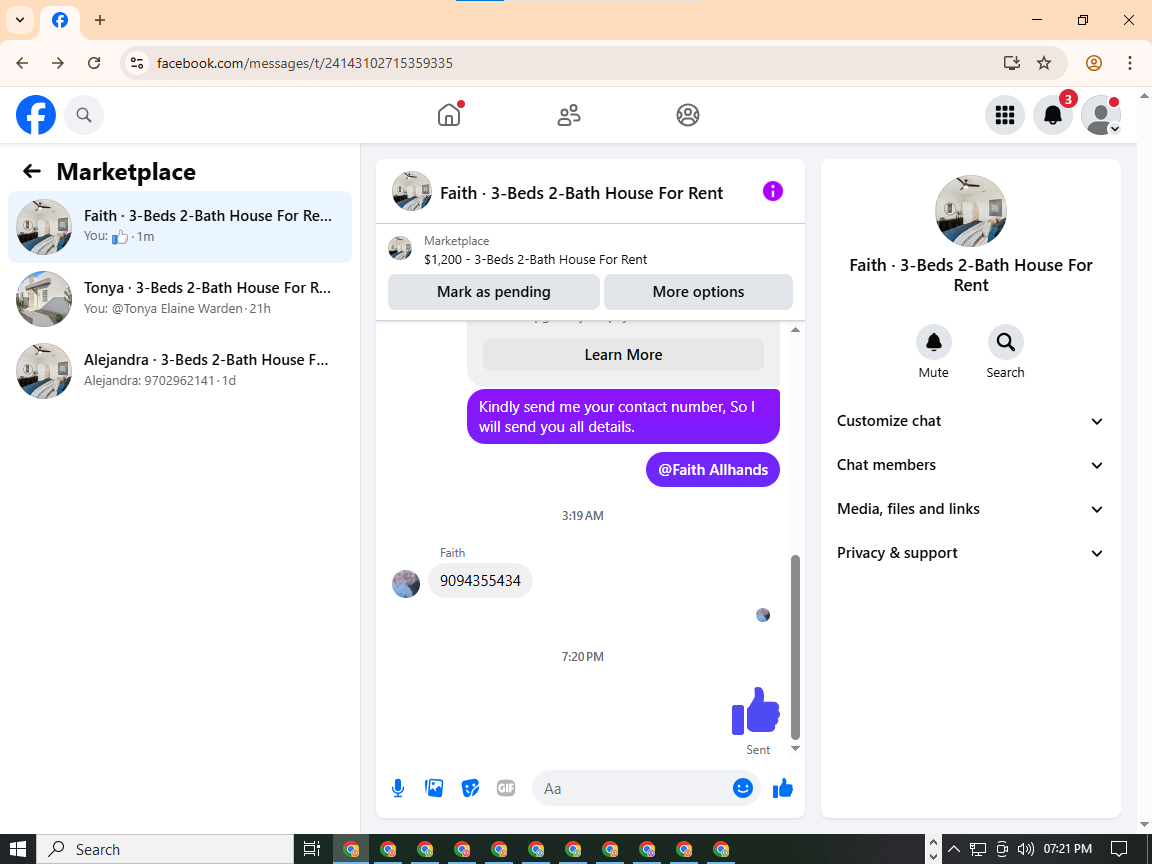Expand the Customize chat section
The width and height of the screenshot is (1152, 864).
[971, 421]
